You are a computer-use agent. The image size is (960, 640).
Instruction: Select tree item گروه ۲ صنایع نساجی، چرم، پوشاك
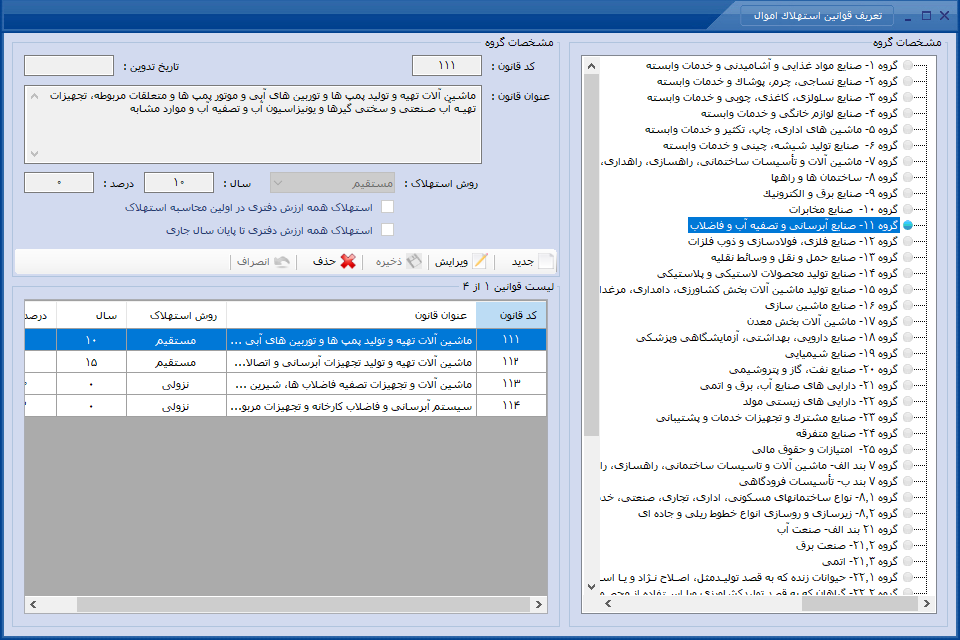[778, 81]
